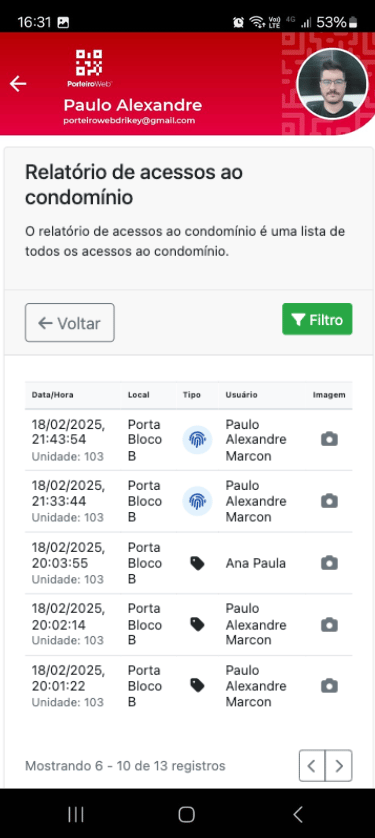This screenshot has height=838, width=375.
Task: Select the tag icon on Ana Paula row
Action: 197,563
